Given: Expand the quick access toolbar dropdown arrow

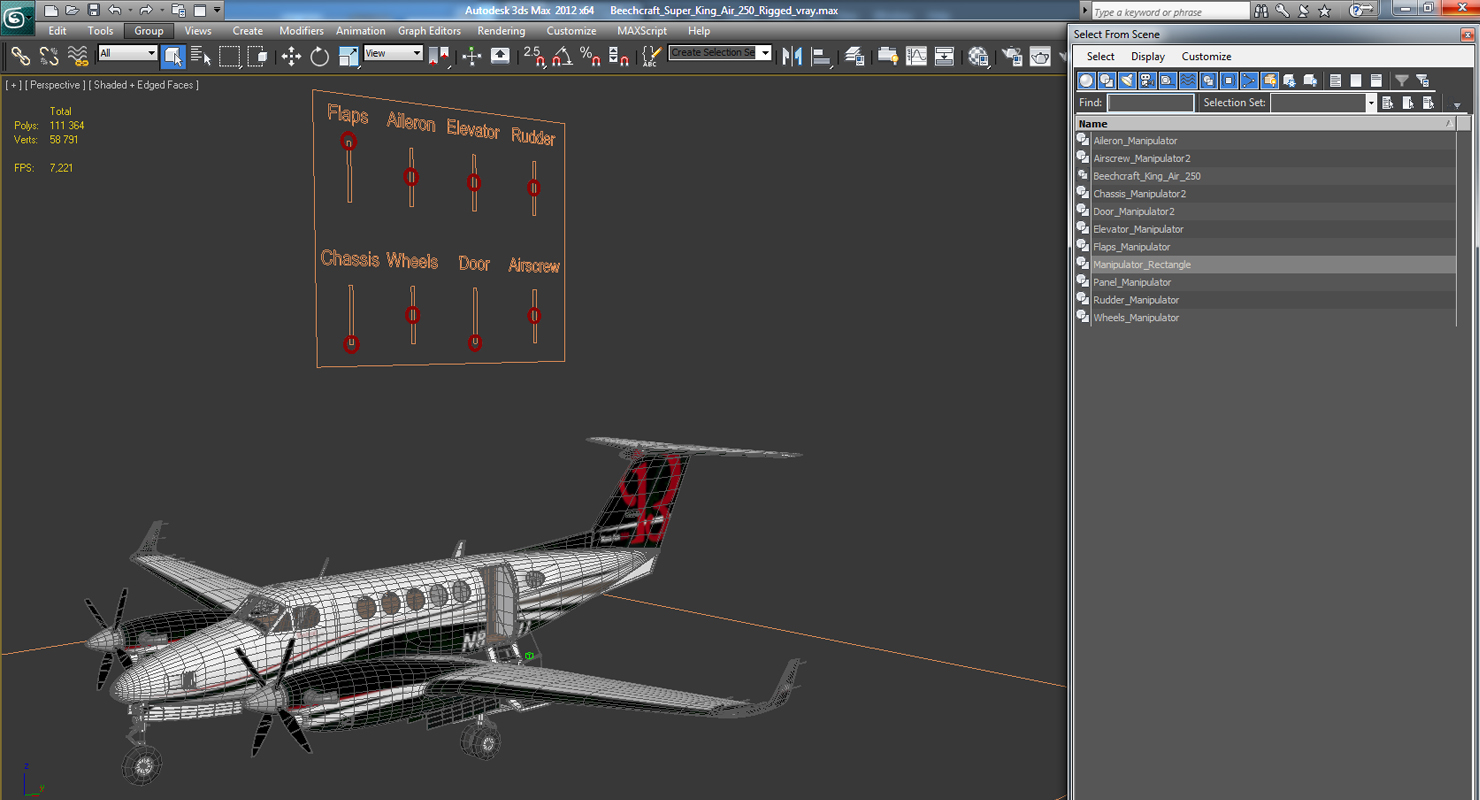Looking at the screenshot, I should point(217,10).
